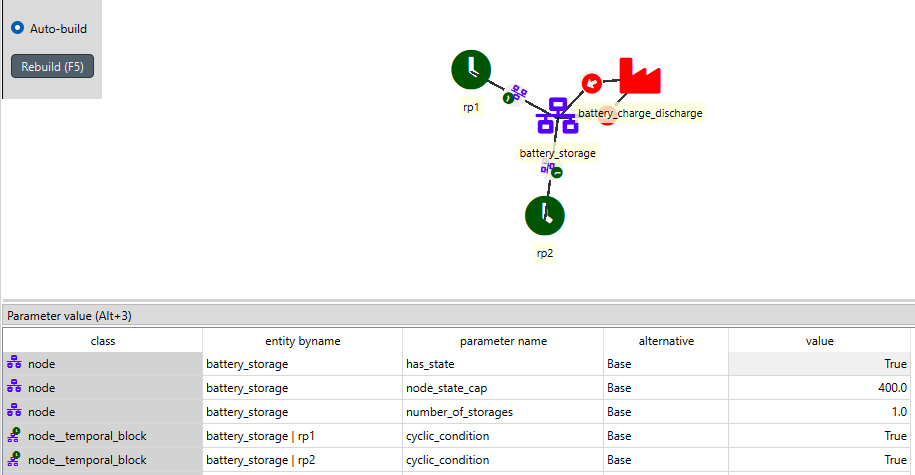The height and width of the screenshot is (475, 915).
Task: Select the red factory unit icon
Action: point(640,76)
